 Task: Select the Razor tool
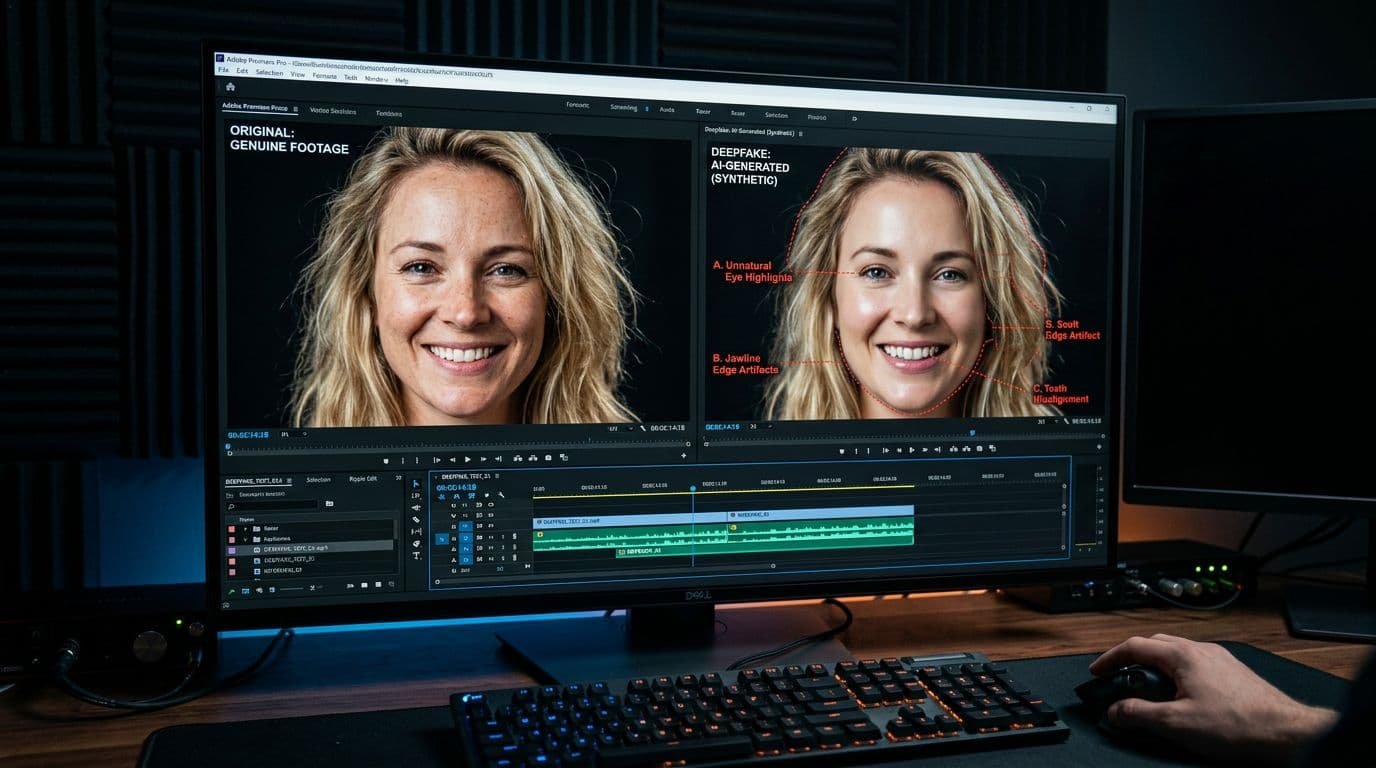tap(416, 519)
